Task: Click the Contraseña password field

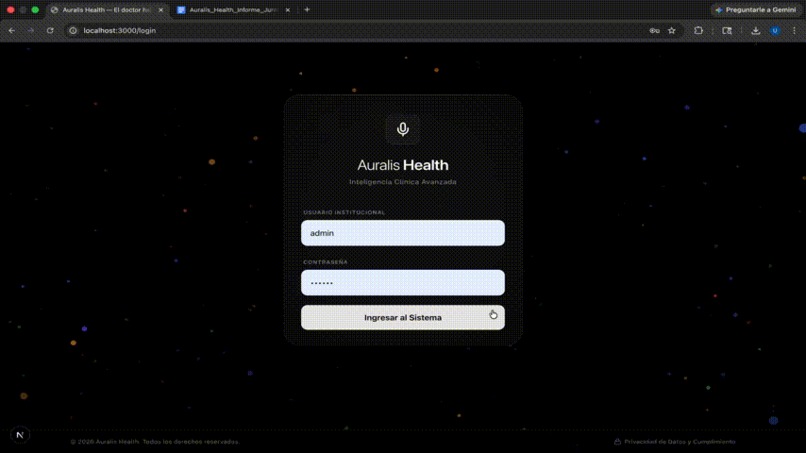Action: click(402, 283)
